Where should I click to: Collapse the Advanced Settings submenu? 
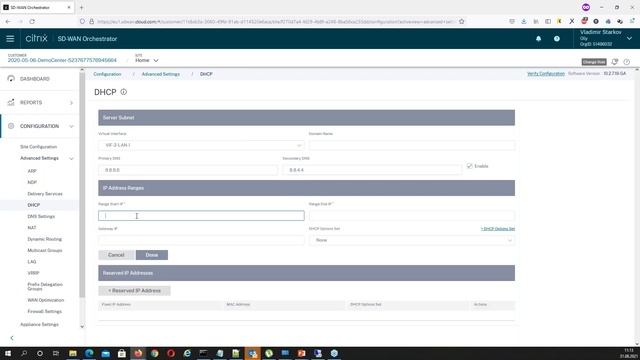tap(71, 158)
